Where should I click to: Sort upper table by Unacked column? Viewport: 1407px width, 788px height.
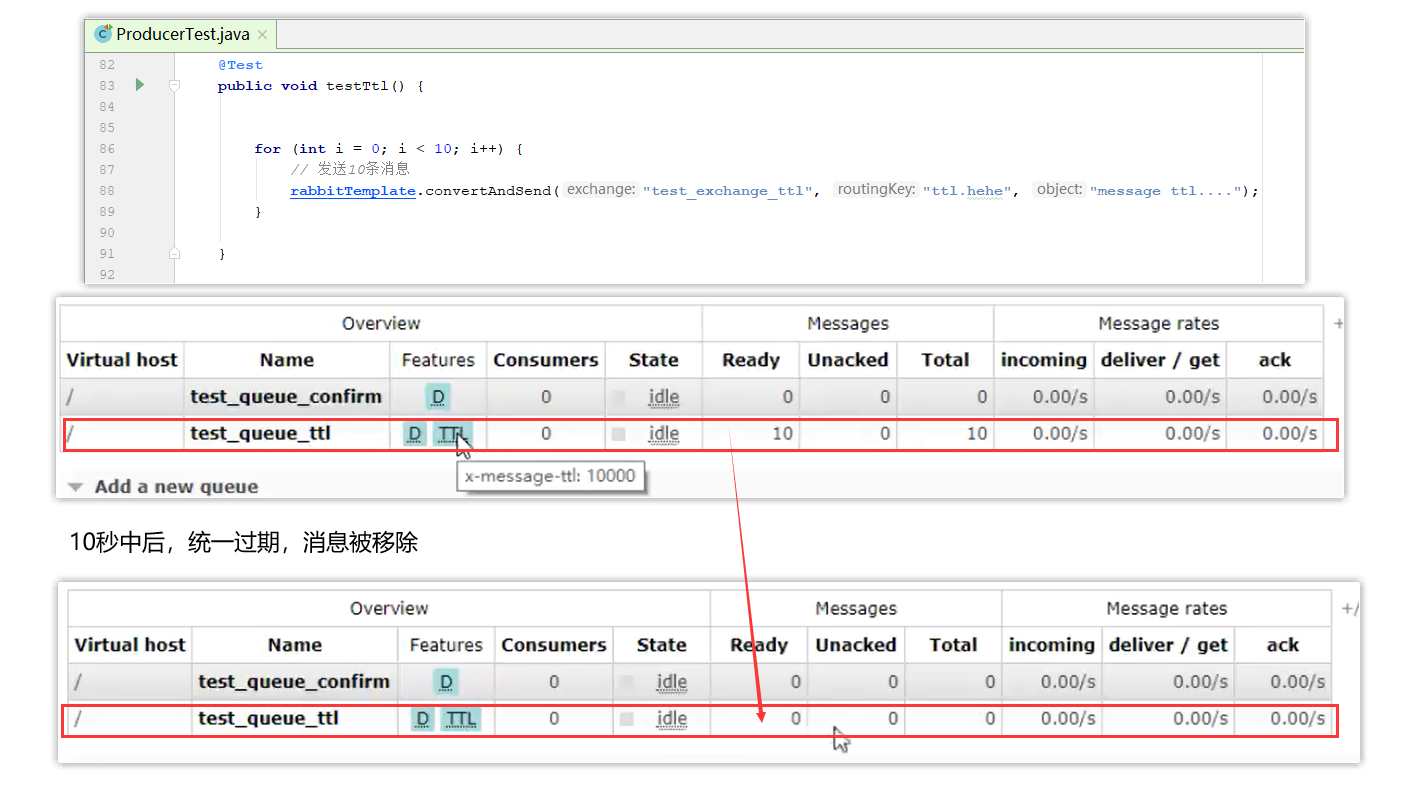pos(847,360)
